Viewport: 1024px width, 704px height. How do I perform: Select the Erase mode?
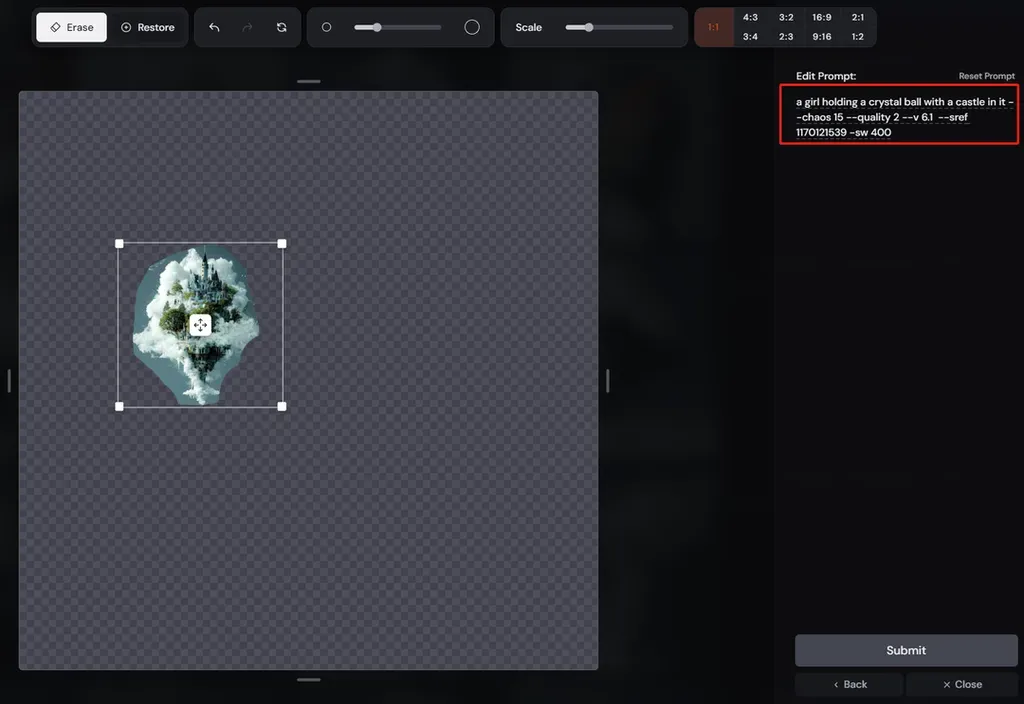click(x=71, y=27)
